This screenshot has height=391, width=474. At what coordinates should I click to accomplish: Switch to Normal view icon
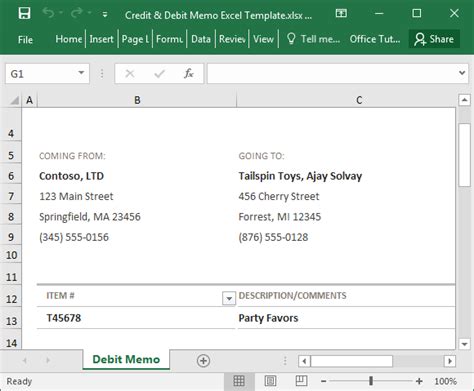click(239, 381)
